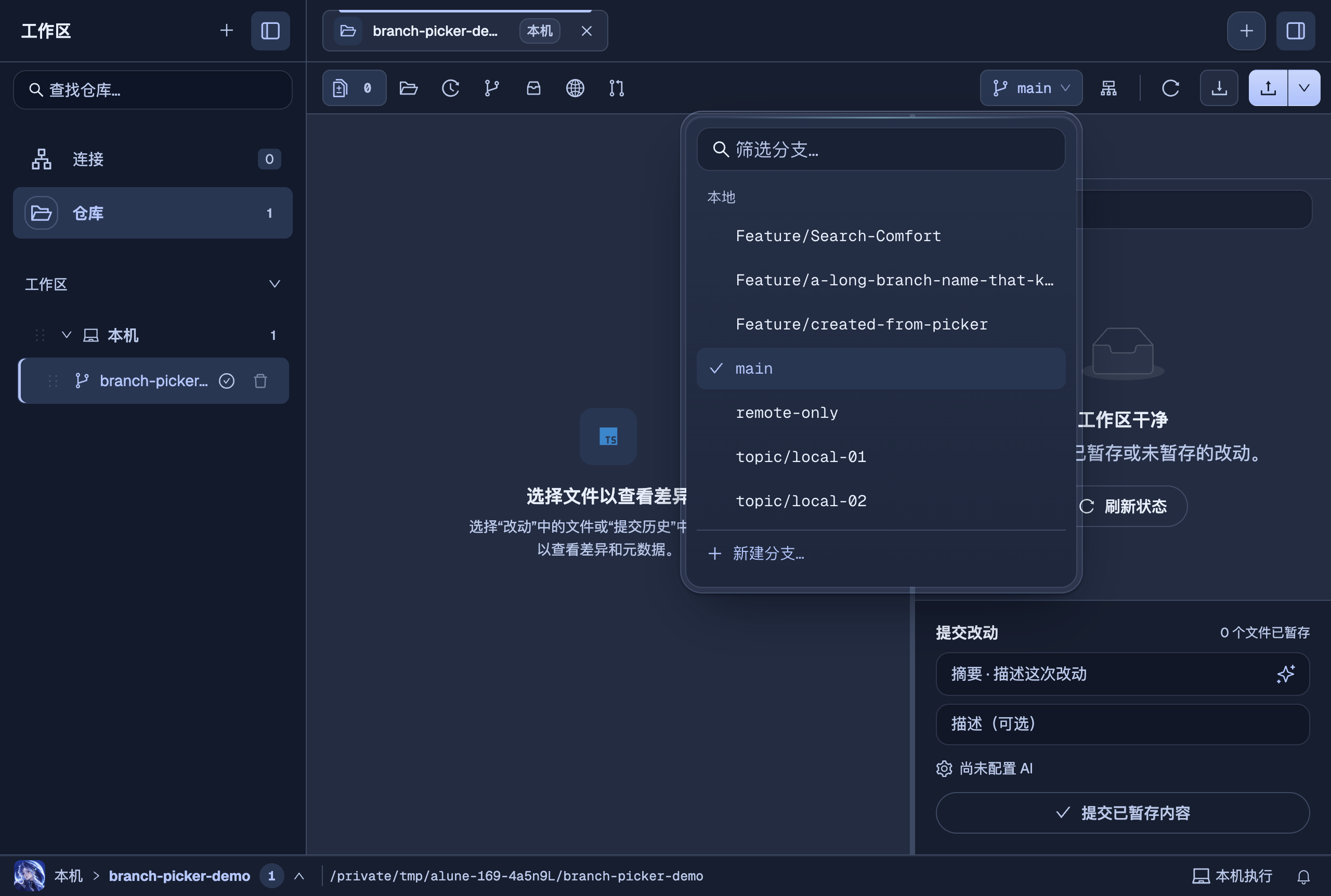Open 连接 in the sidebar

pyautogui.click(x=152, y=159)
